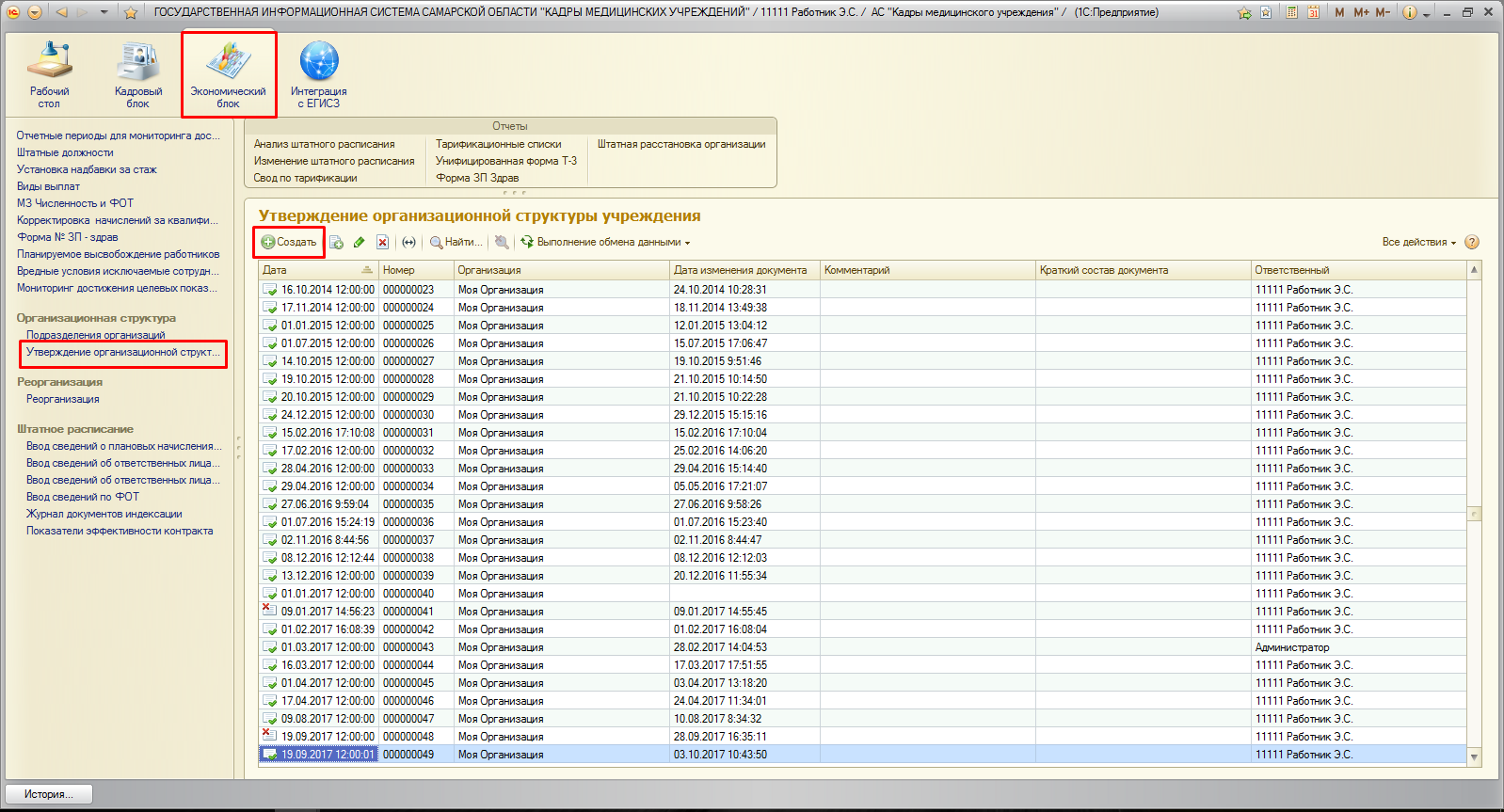This screenshot has width=1504, height=812.
Task: Open the calculator icon in title bar
Action: coord(1291,12)
